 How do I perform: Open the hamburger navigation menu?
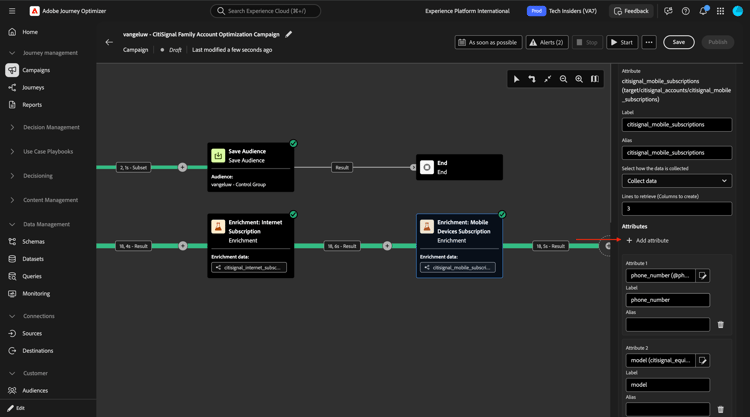tap(12, 11)
